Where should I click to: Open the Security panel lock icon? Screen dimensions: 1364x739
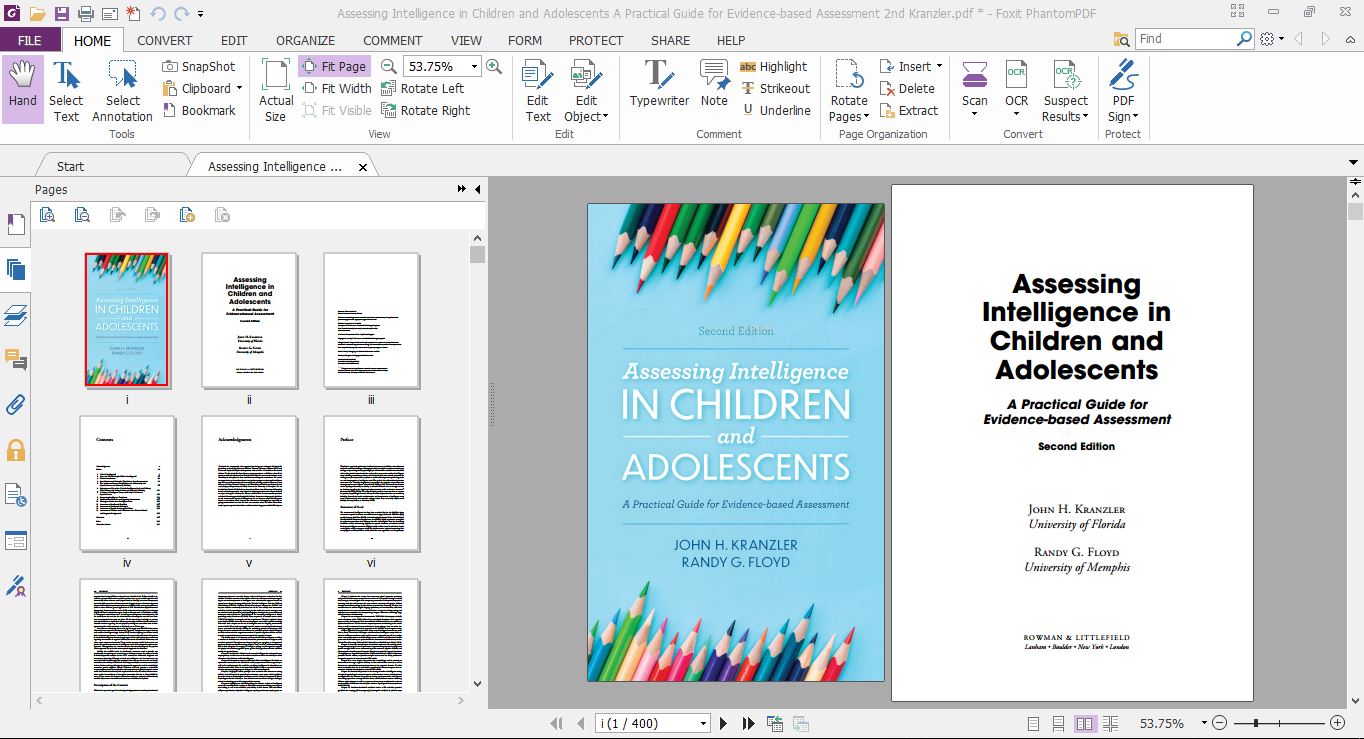tap(15, 450)
